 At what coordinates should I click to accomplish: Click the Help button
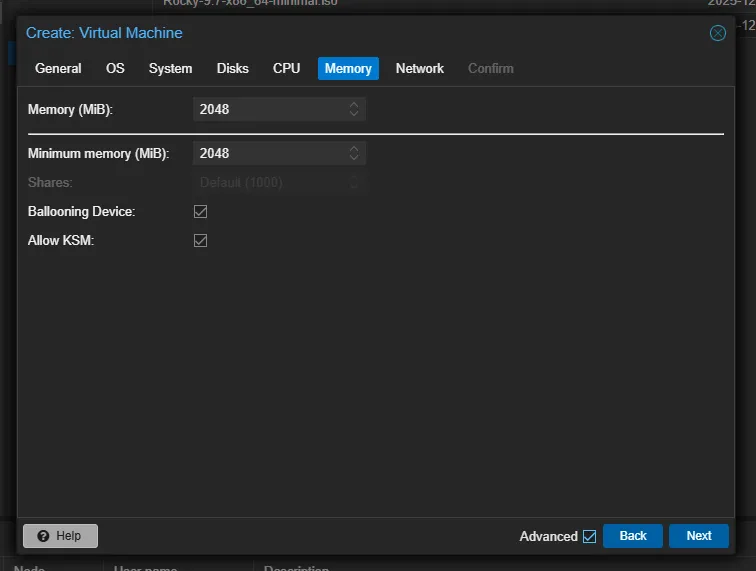(60, 536)
